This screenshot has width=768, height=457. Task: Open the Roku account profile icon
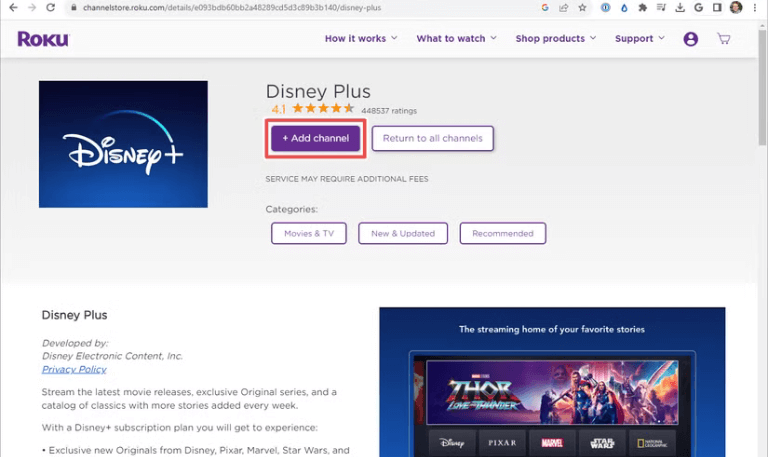click(x=691, y=39)
